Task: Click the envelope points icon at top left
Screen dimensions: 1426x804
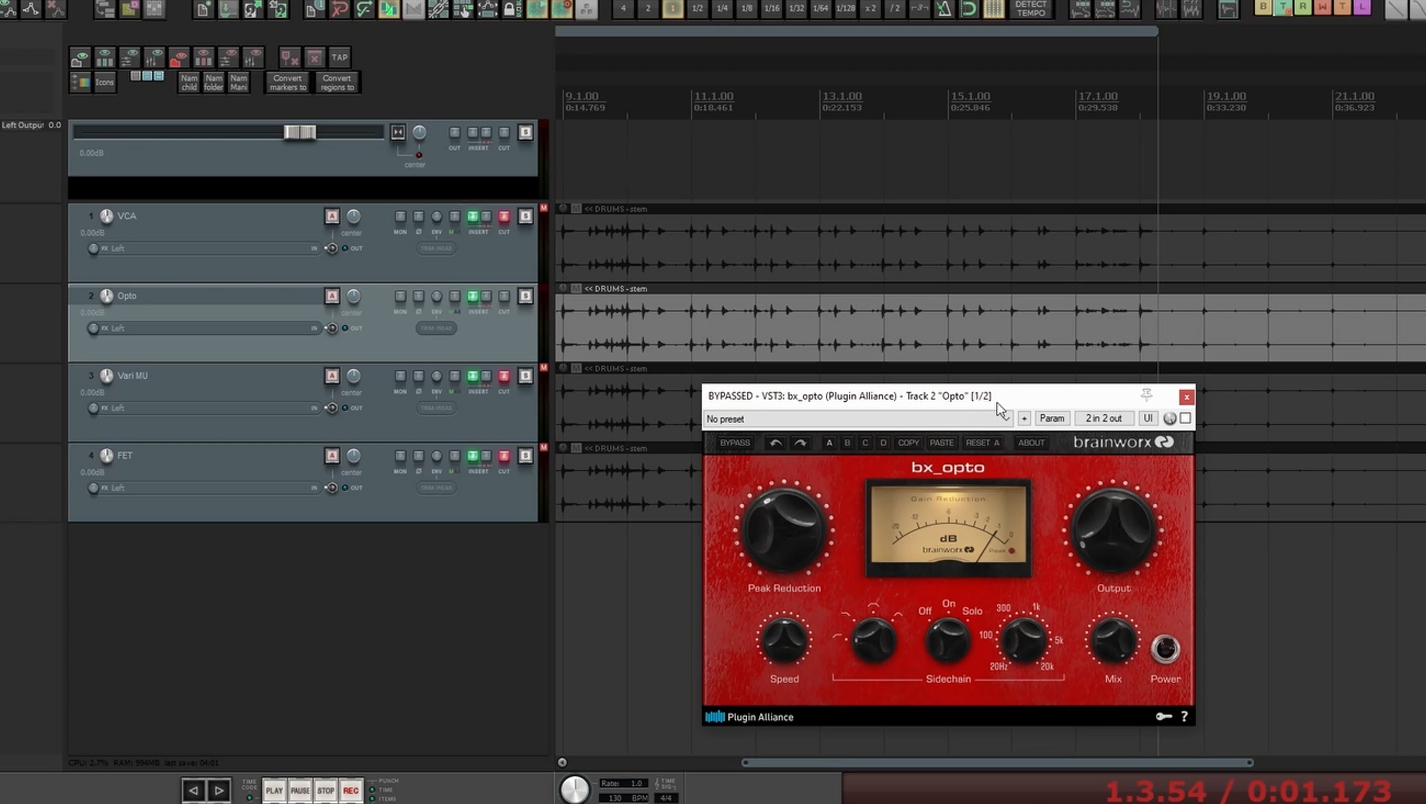Action: 31,9
